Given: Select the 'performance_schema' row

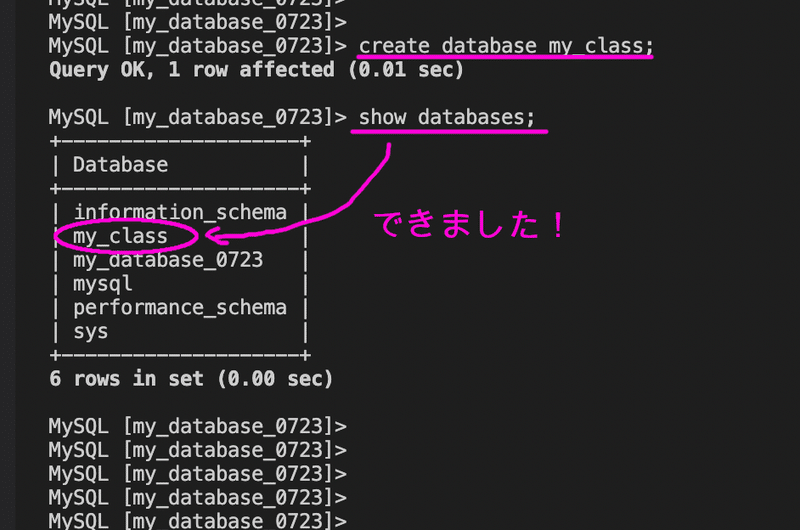Looking at the screenshot, I should [x=180, y=308].
